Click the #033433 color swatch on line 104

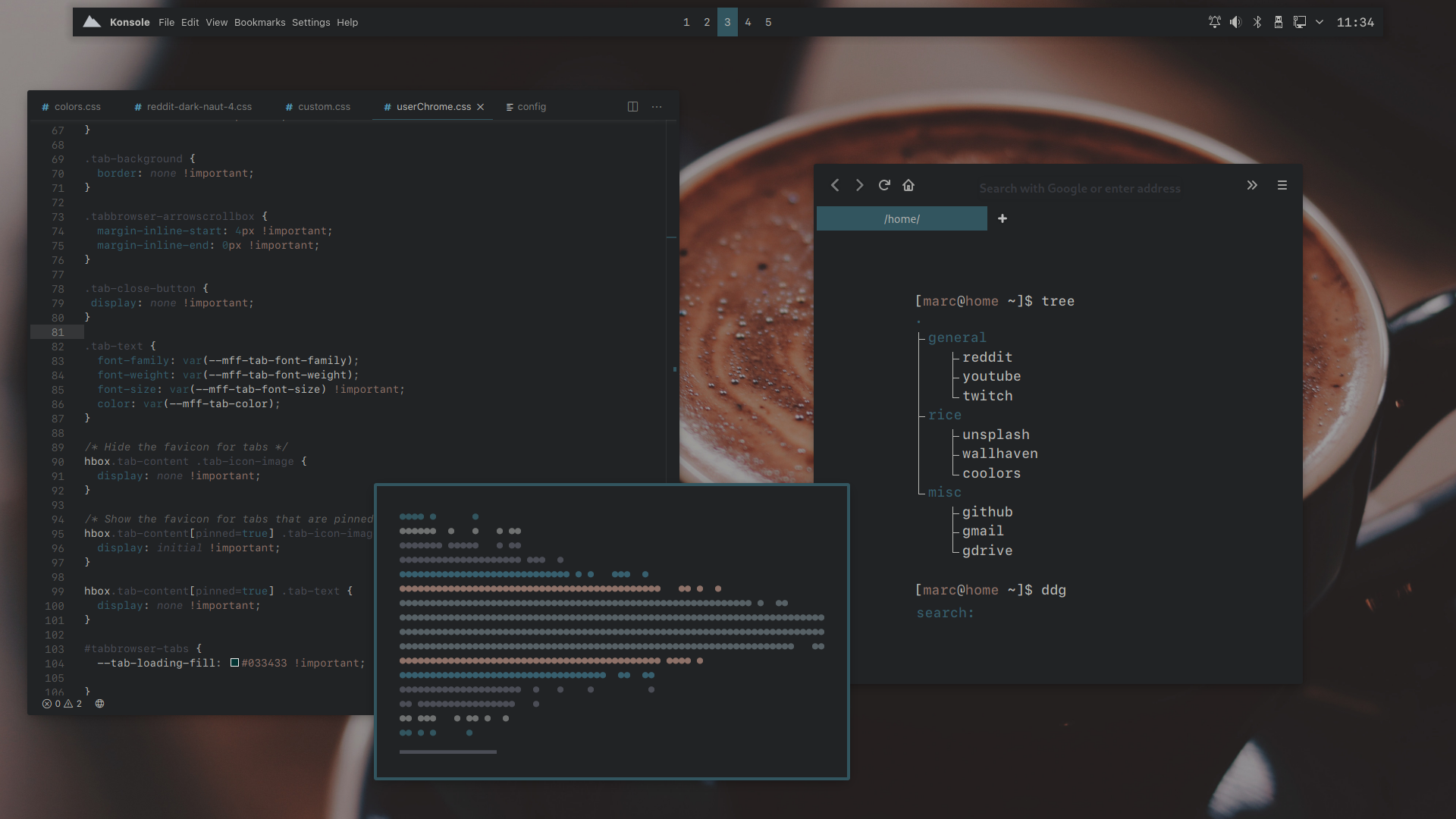(x=234, y=662)
